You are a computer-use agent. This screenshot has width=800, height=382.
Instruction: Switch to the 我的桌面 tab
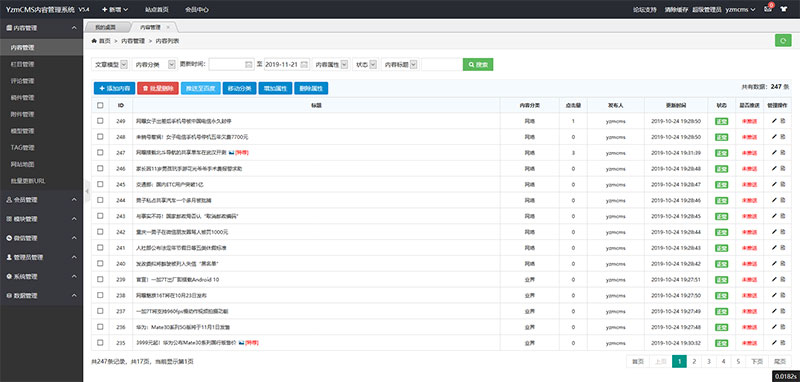tap(106, 27)
